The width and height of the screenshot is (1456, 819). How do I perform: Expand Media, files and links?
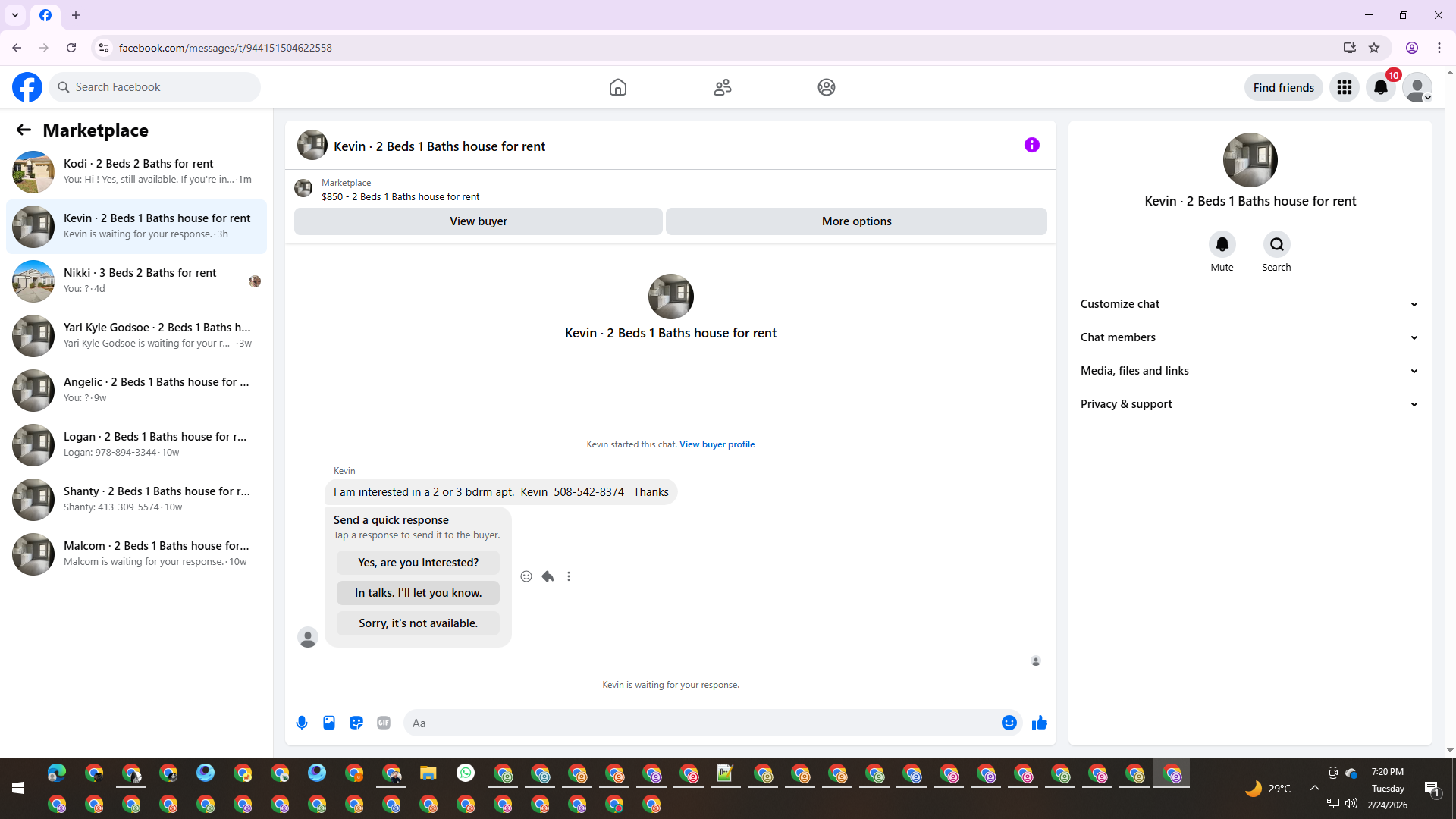pyautogui.click(x=1250, y=371)
